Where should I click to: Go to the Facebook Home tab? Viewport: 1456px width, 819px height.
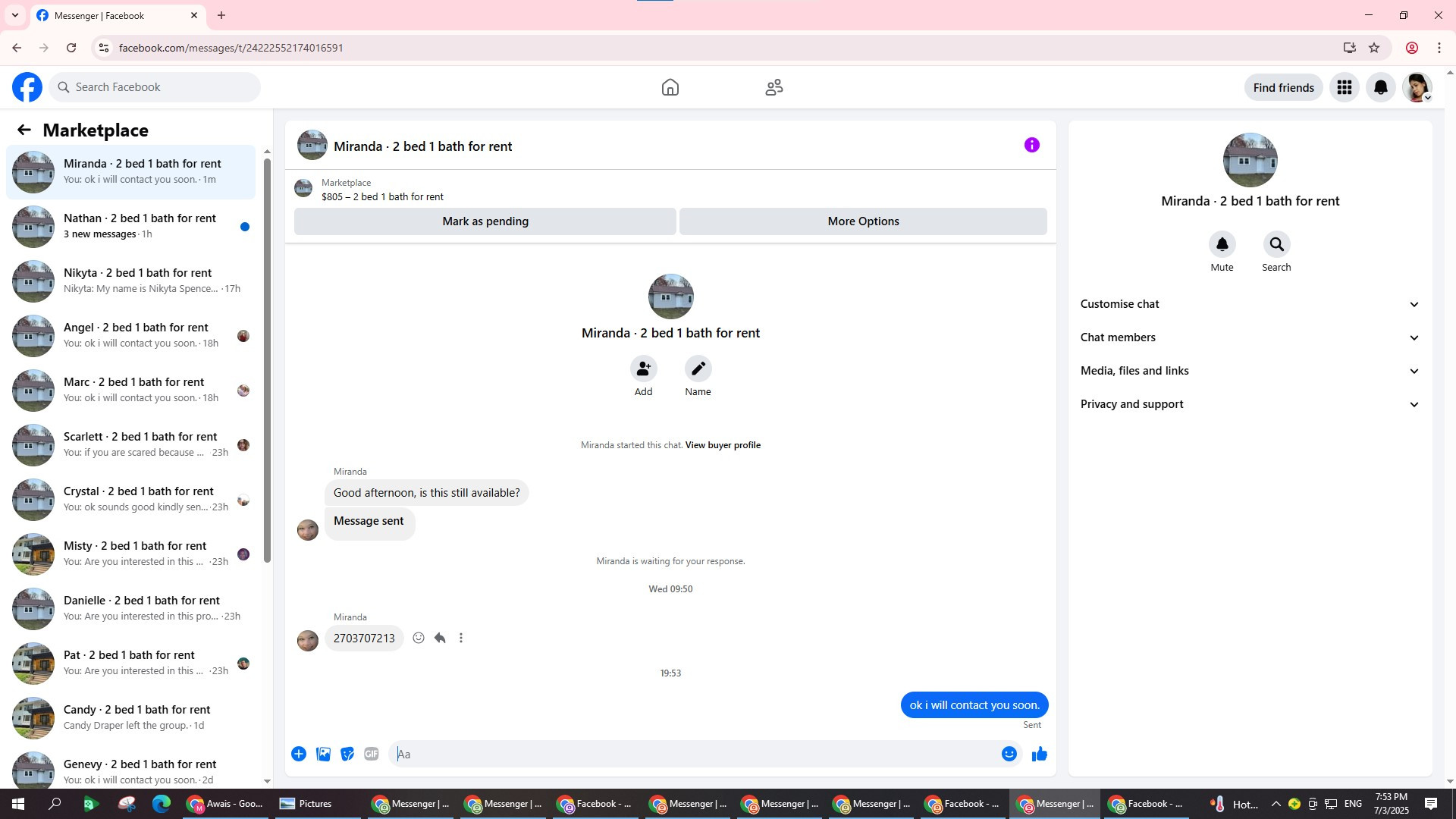pos(670,88)
